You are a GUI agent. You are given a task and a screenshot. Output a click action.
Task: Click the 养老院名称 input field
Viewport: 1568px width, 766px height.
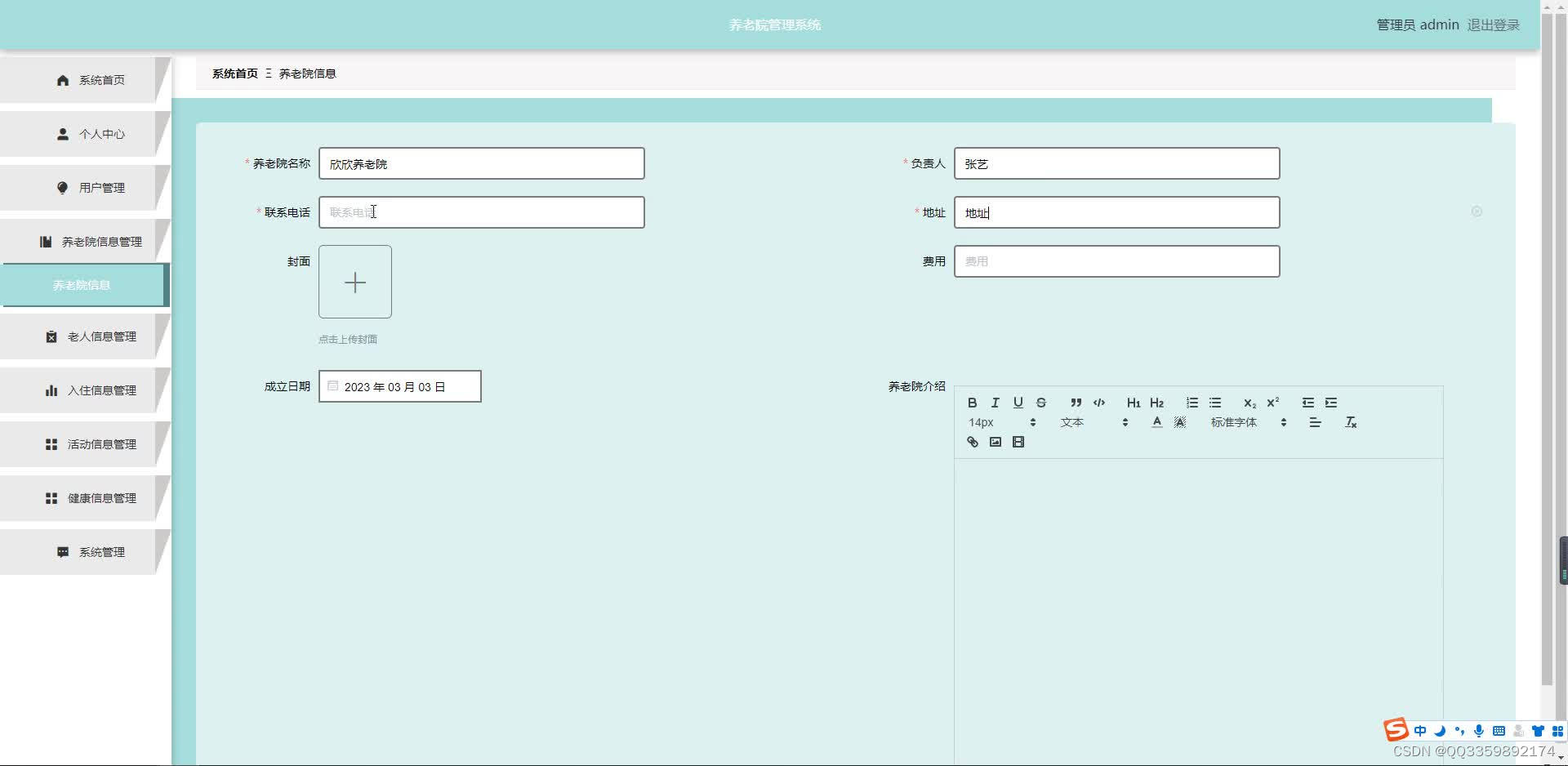tap(482, 163)
